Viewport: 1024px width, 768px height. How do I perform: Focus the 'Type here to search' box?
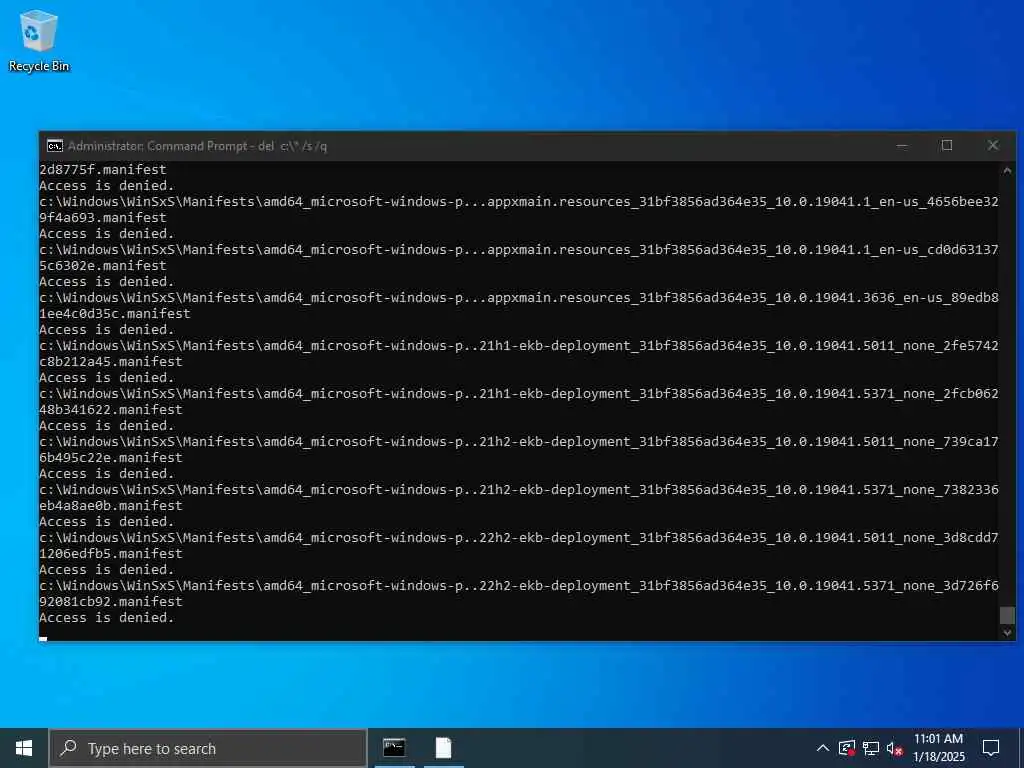pos(208,748)
